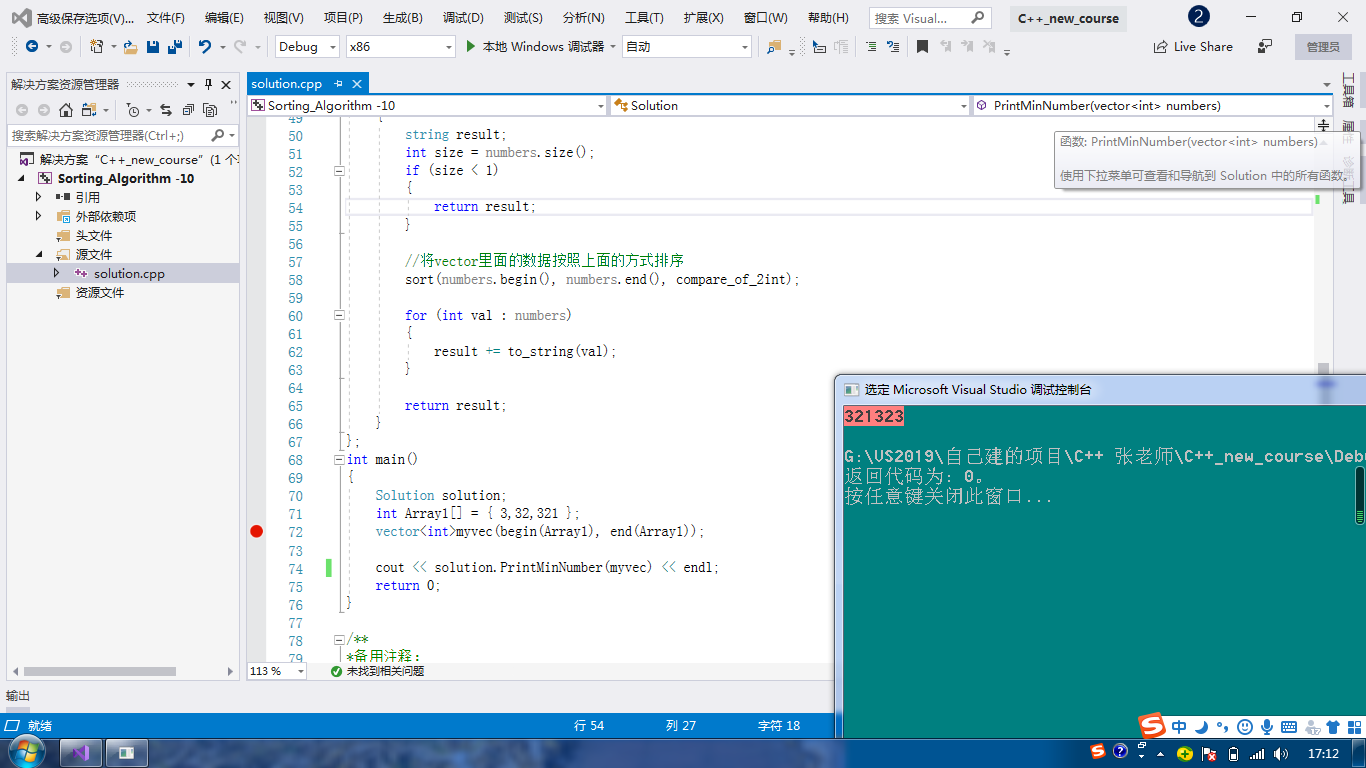Collapse the main function at line 68
This screenshot has width=1366, height=768.
[x=339, y=460]
